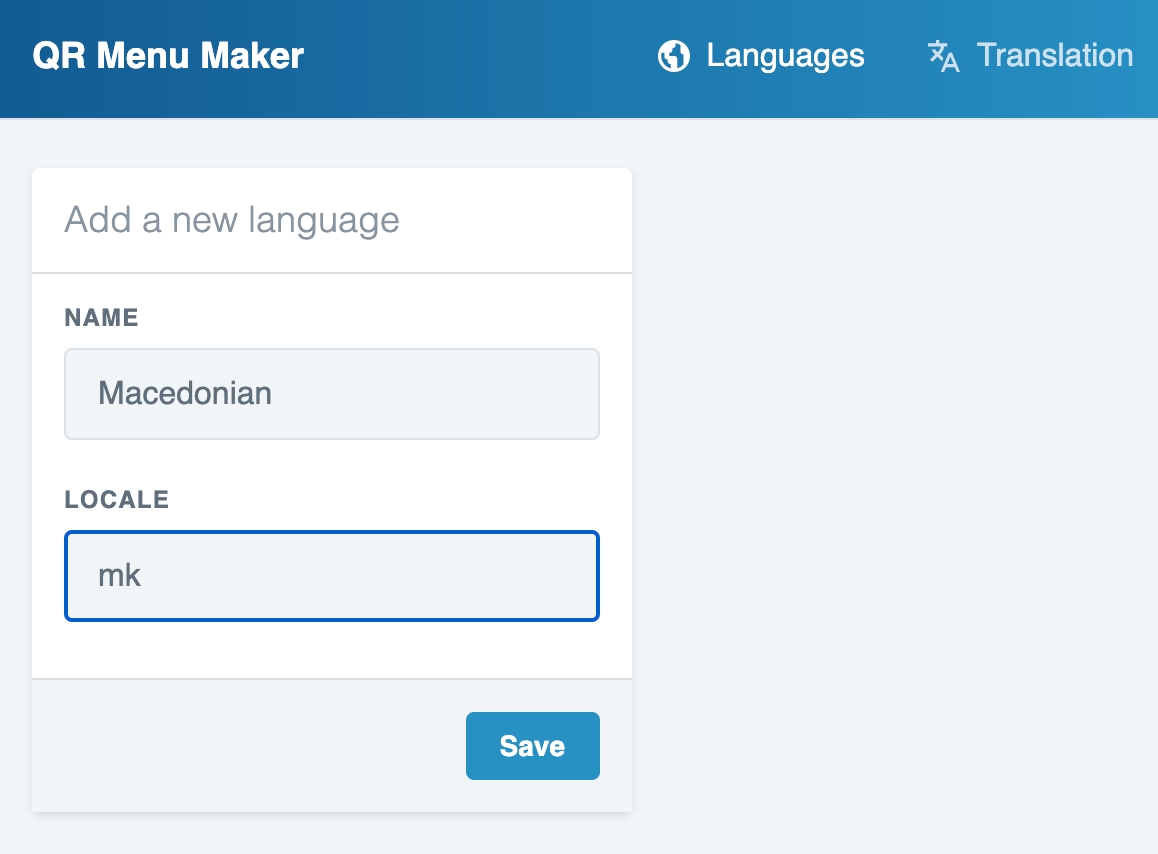Open the Translation menu item
This screenshot has height=854, width=1158.
click(x=1054, y=56)
